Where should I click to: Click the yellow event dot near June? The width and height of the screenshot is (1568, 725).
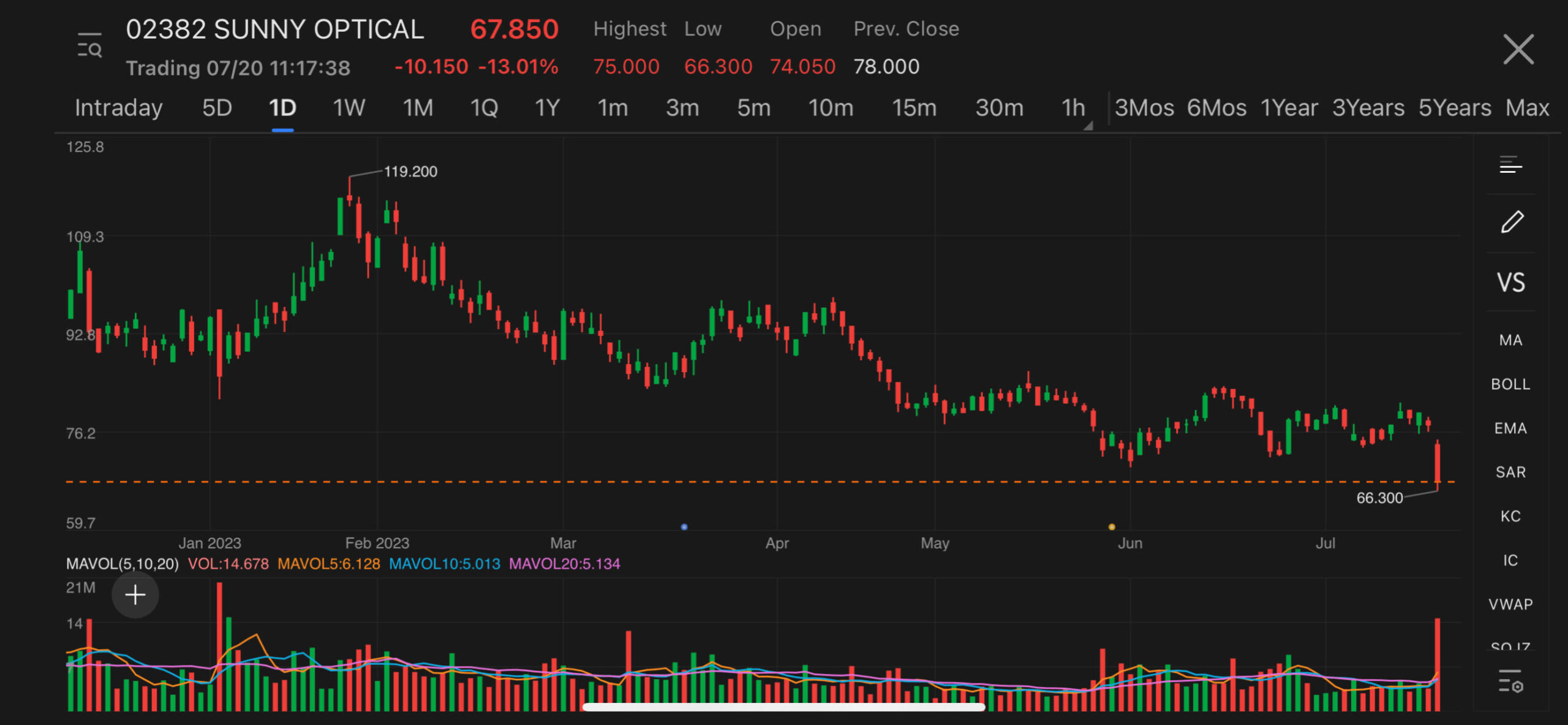(x=1112, y=527)
